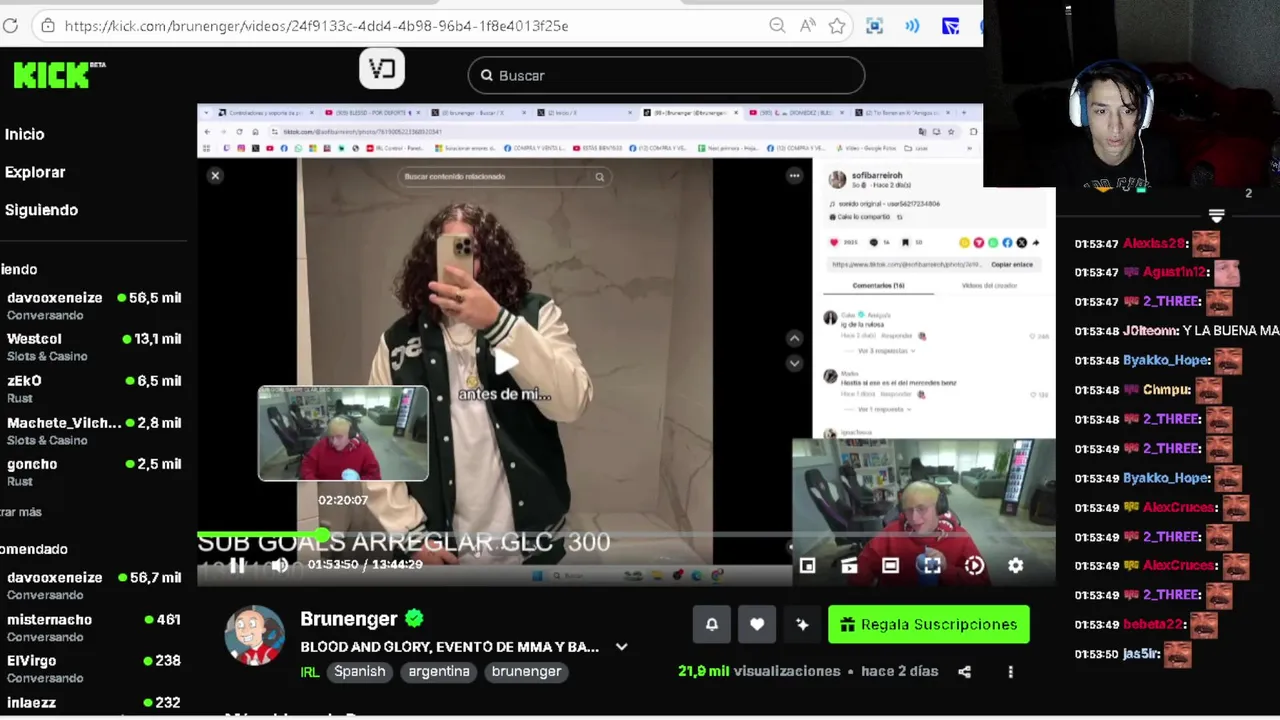Image resolution: width=1280 pixels, height=720 pixels.
Task: Focus the Buscar search field
Action: (x=666, y=75)
